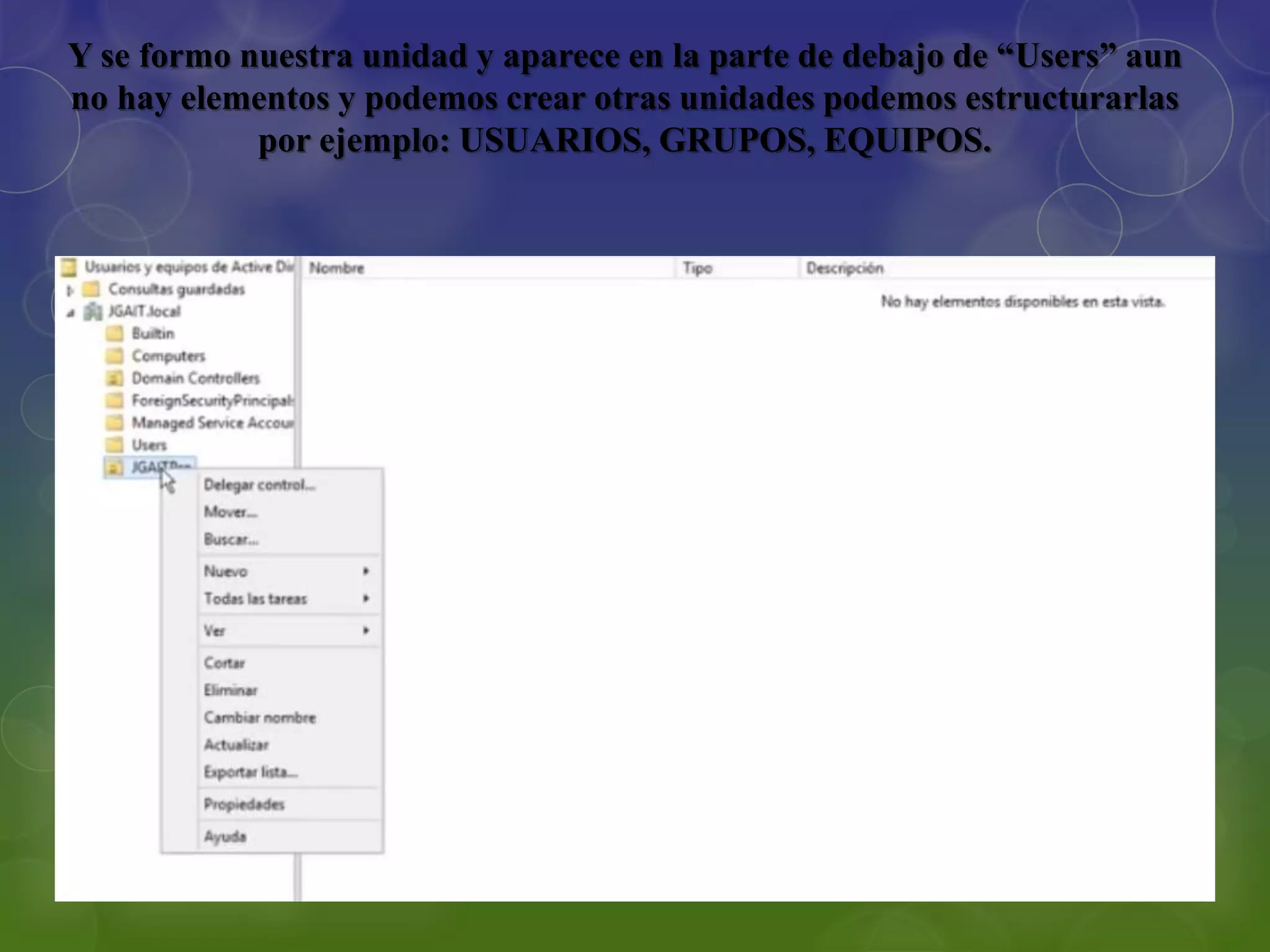Viewport: 1270px width, 952px height.
Task: Select the Consultas guardadas tree label
Action: click(x=177, y=289)
